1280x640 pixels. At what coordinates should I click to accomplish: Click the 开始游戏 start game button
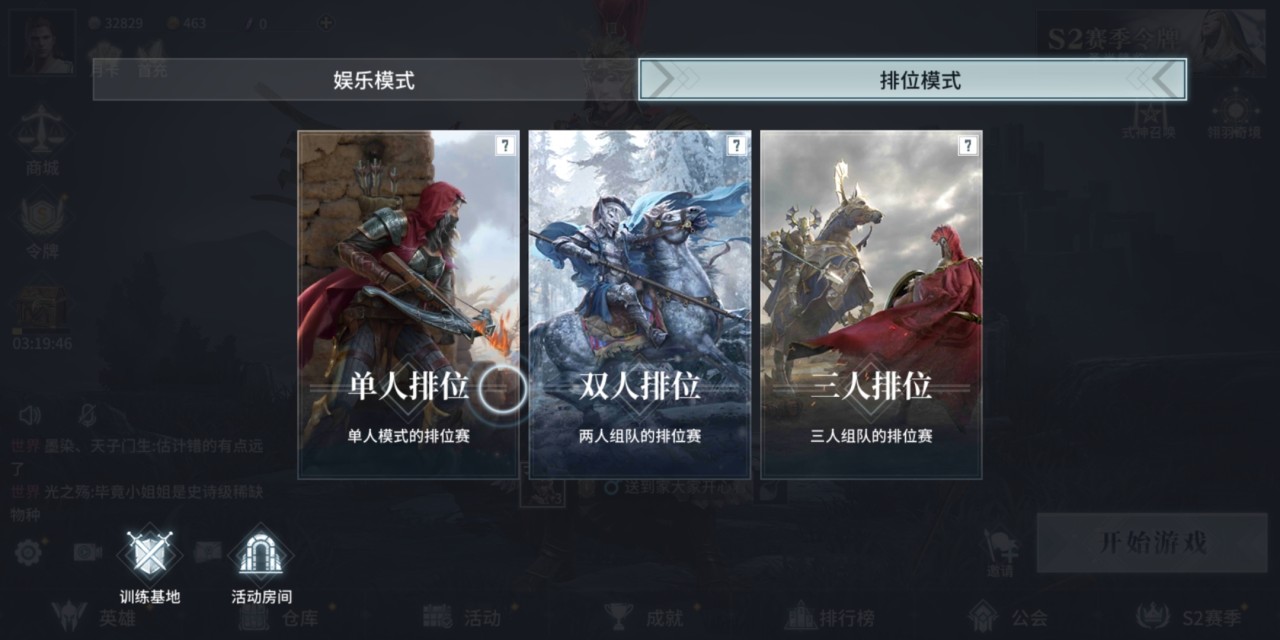1152,543
